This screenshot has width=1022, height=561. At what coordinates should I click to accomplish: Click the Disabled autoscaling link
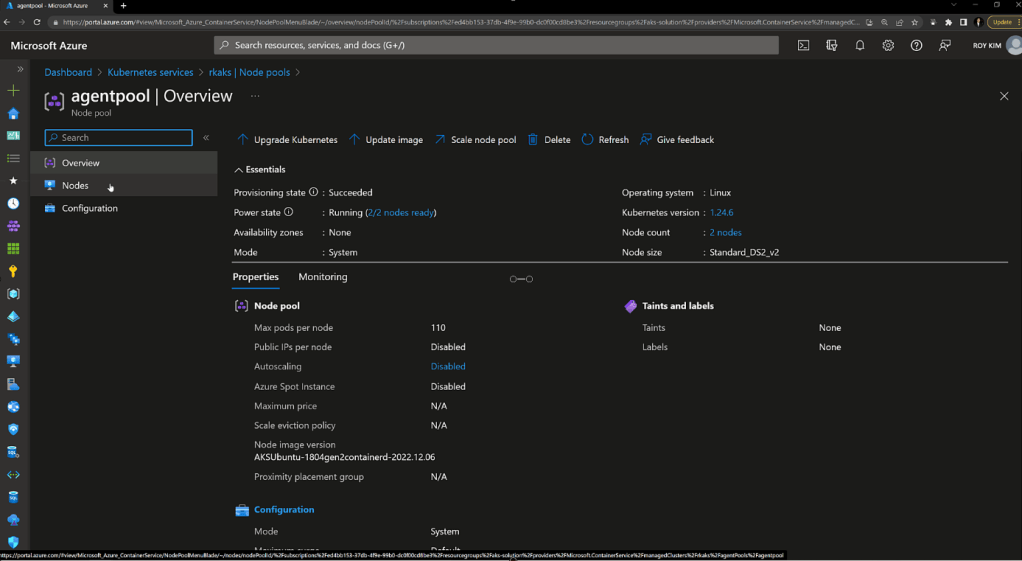(448, 367)
